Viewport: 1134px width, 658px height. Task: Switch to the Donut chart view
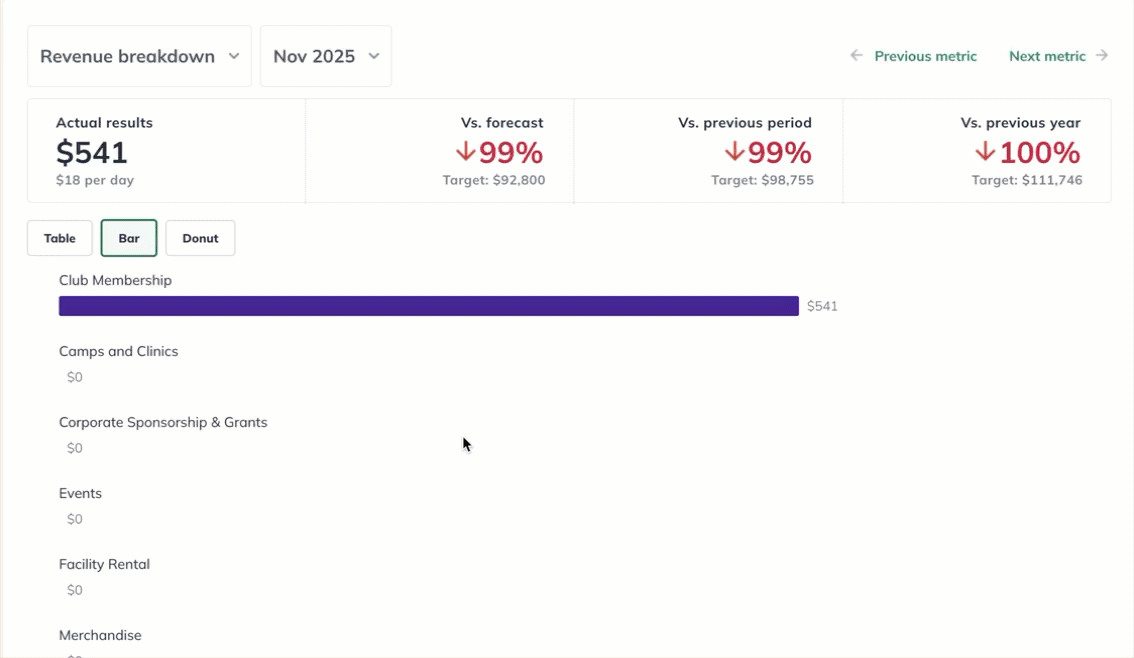200,238
